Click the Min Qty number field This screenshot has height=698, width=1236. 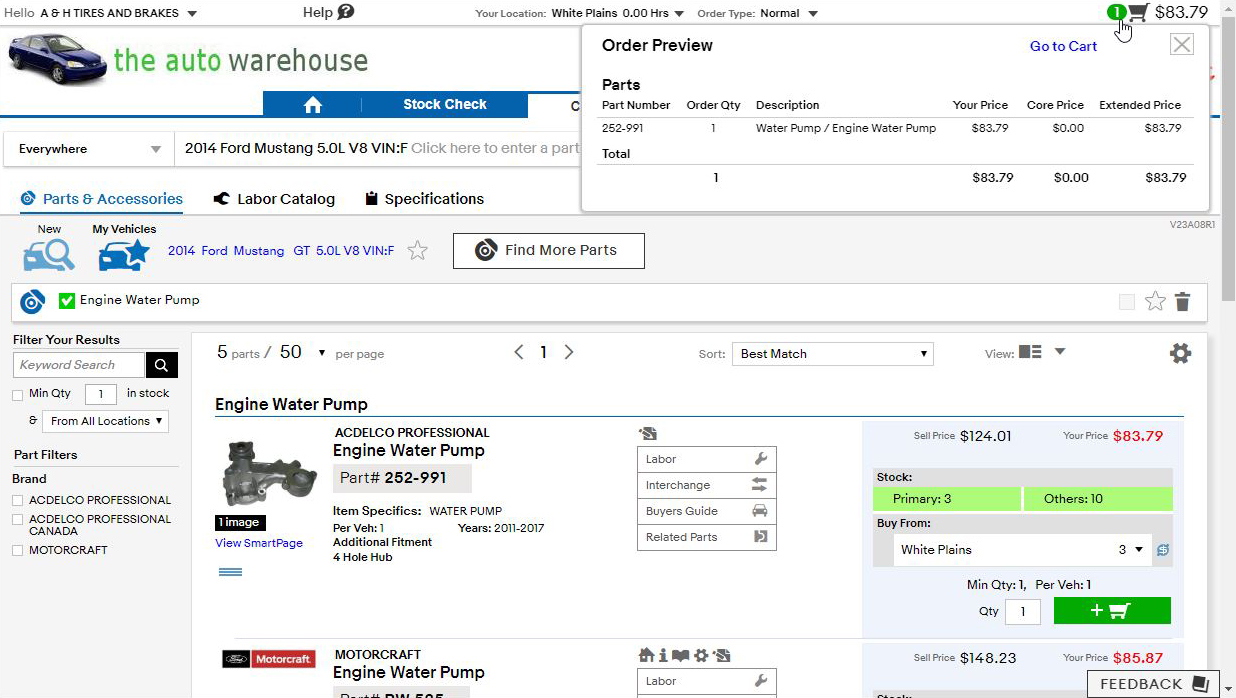(101, 394)
